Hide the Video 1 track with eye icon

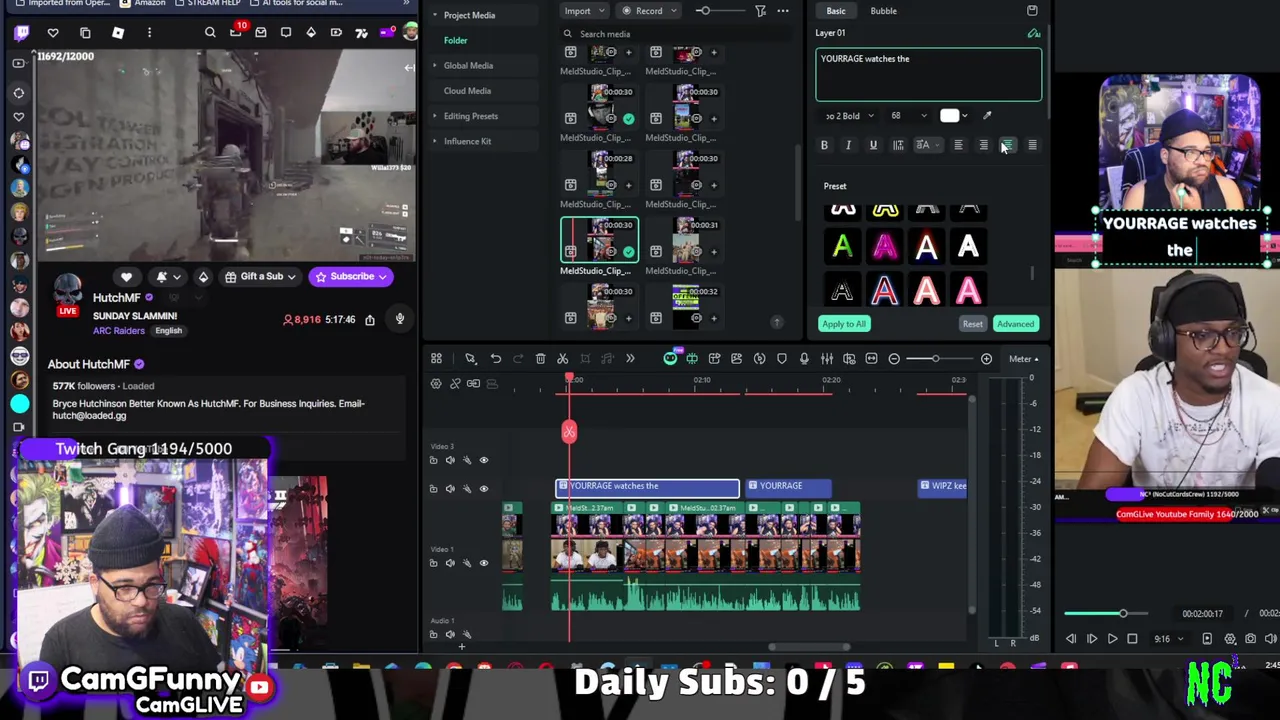484,563
